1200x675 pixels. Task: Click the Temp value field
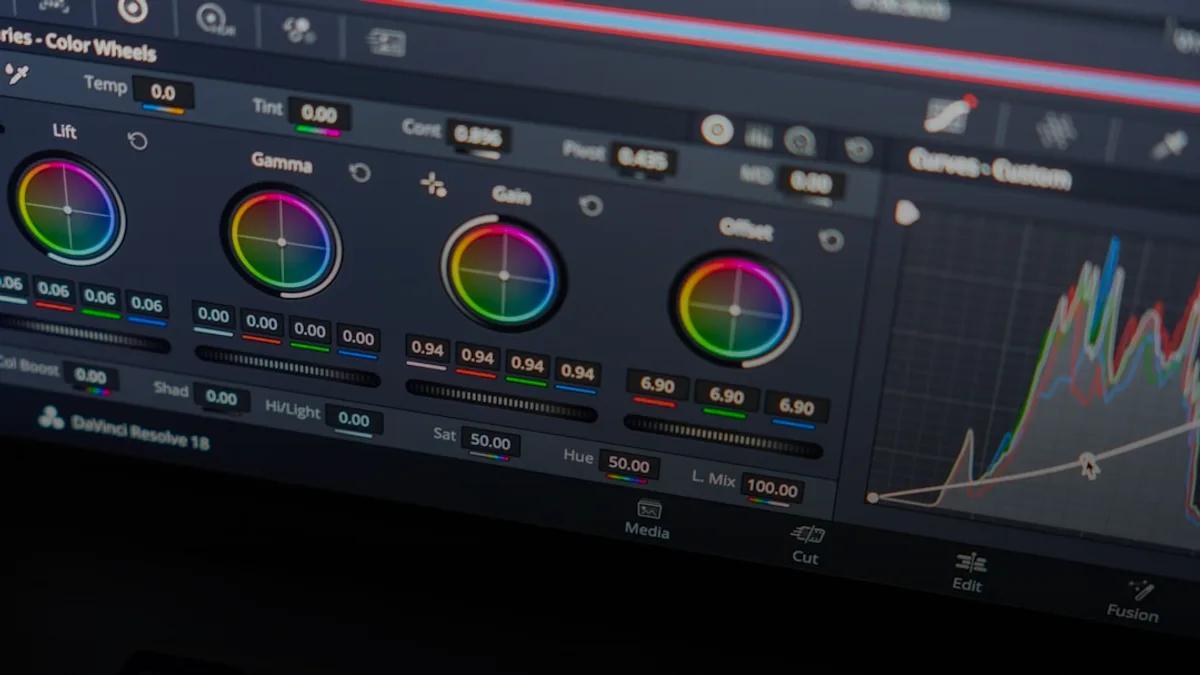tap(163, 93)
